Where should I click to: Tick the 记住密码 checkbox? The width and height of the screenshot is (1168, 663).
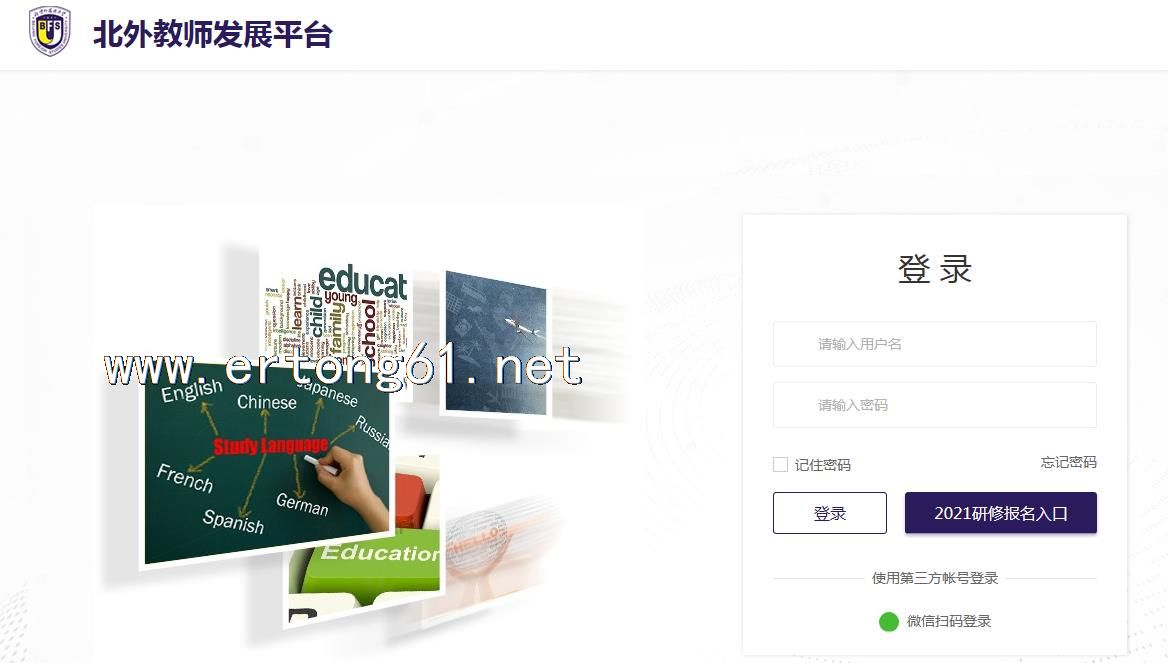(781, 465)
